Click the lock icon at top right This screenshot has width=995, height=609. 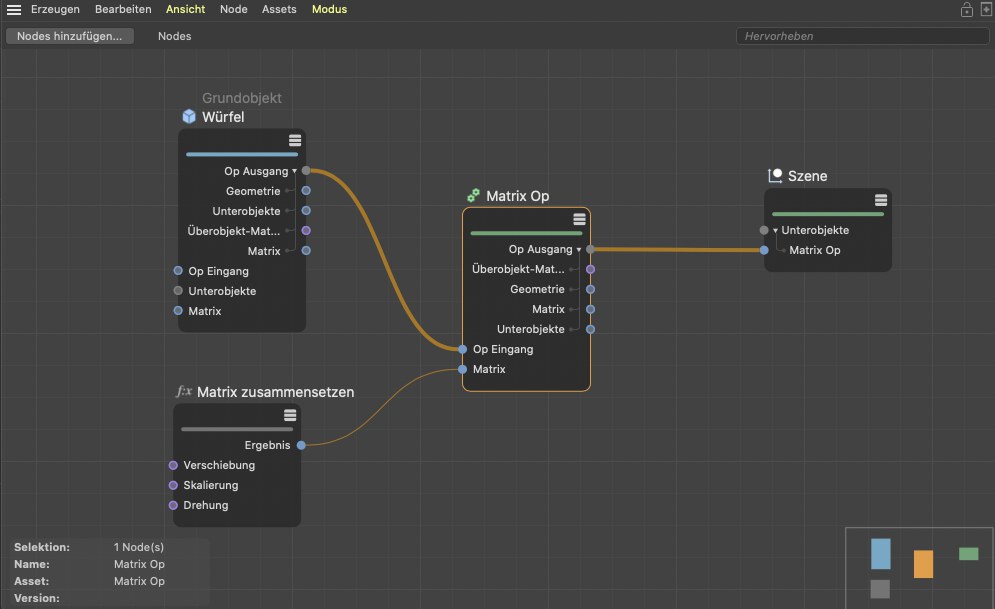[966, 10]
